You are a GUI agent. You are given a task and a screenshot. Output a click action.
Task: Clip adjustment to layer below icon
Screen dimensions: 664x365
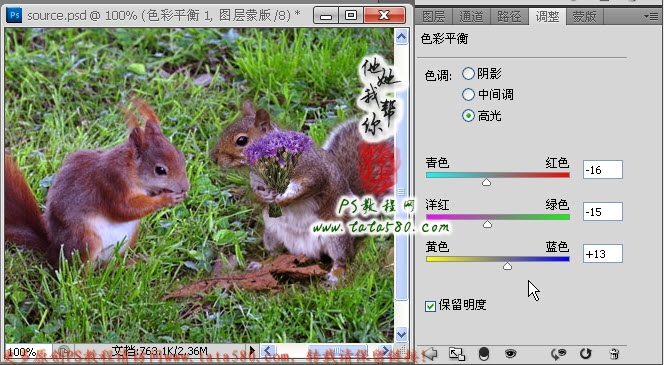click(x=484, y=354)
